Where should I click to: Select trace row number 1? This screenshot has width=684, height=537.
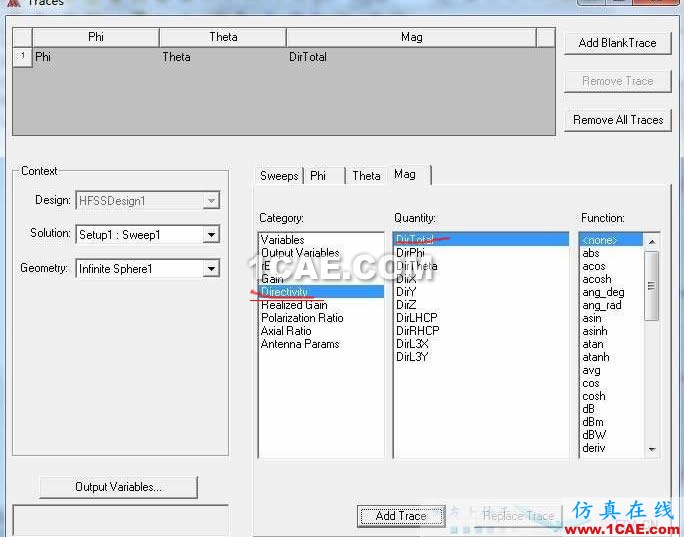click(22, 57)
